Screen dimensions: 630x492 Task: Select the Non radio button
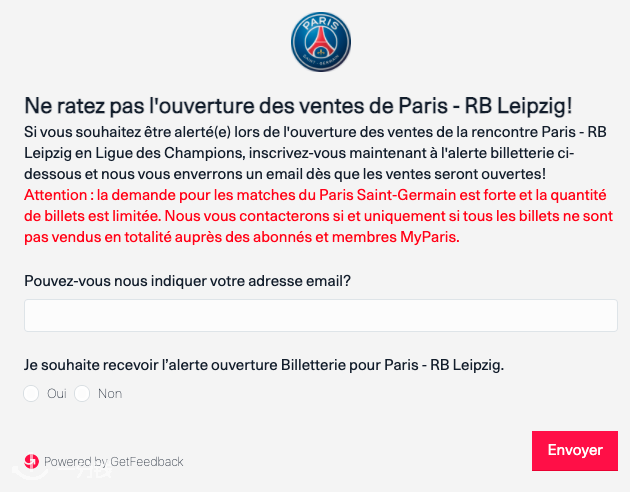pos(82,394)
